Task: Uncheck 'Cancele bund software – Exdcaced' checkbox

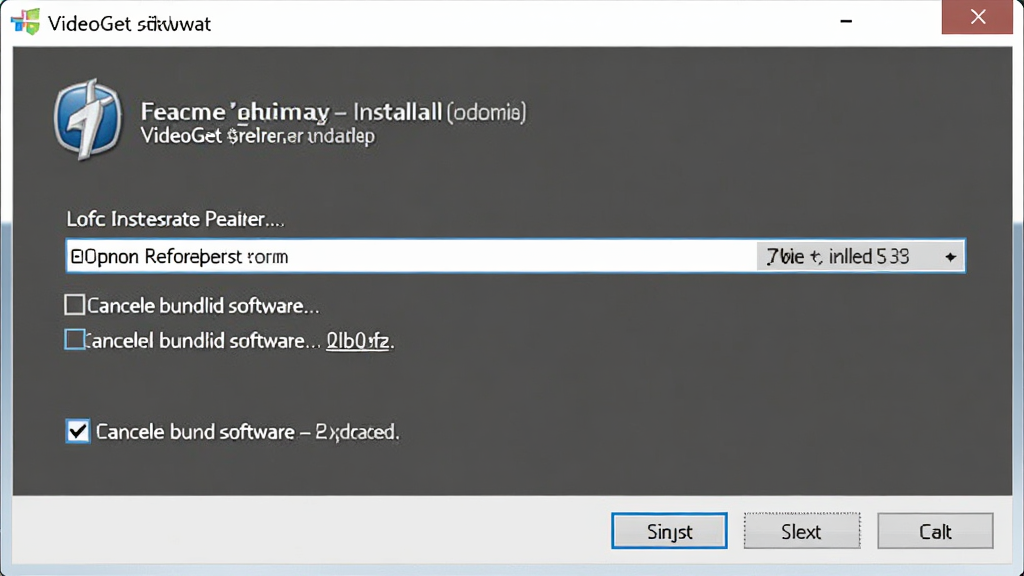Action: tap(78, 431)
